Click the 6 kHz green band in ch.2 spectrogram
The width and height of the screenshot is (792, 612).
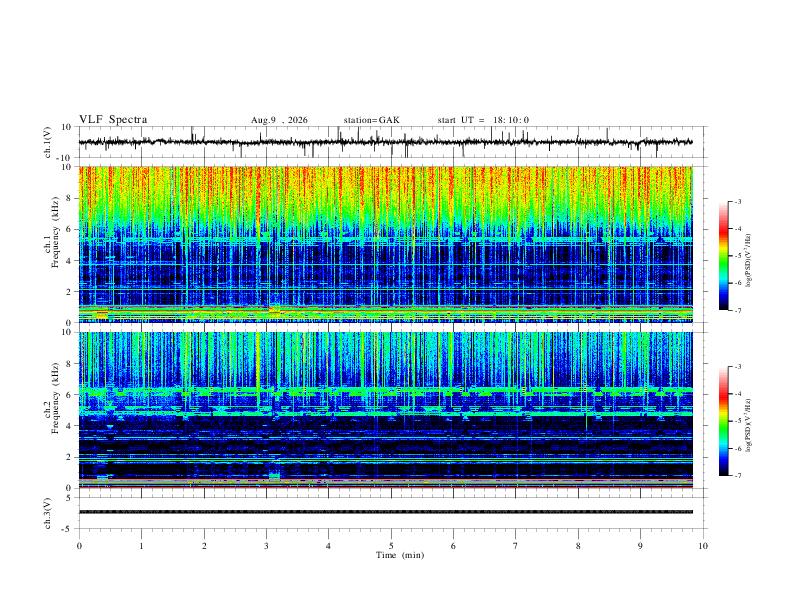click(x=385, y=390)
